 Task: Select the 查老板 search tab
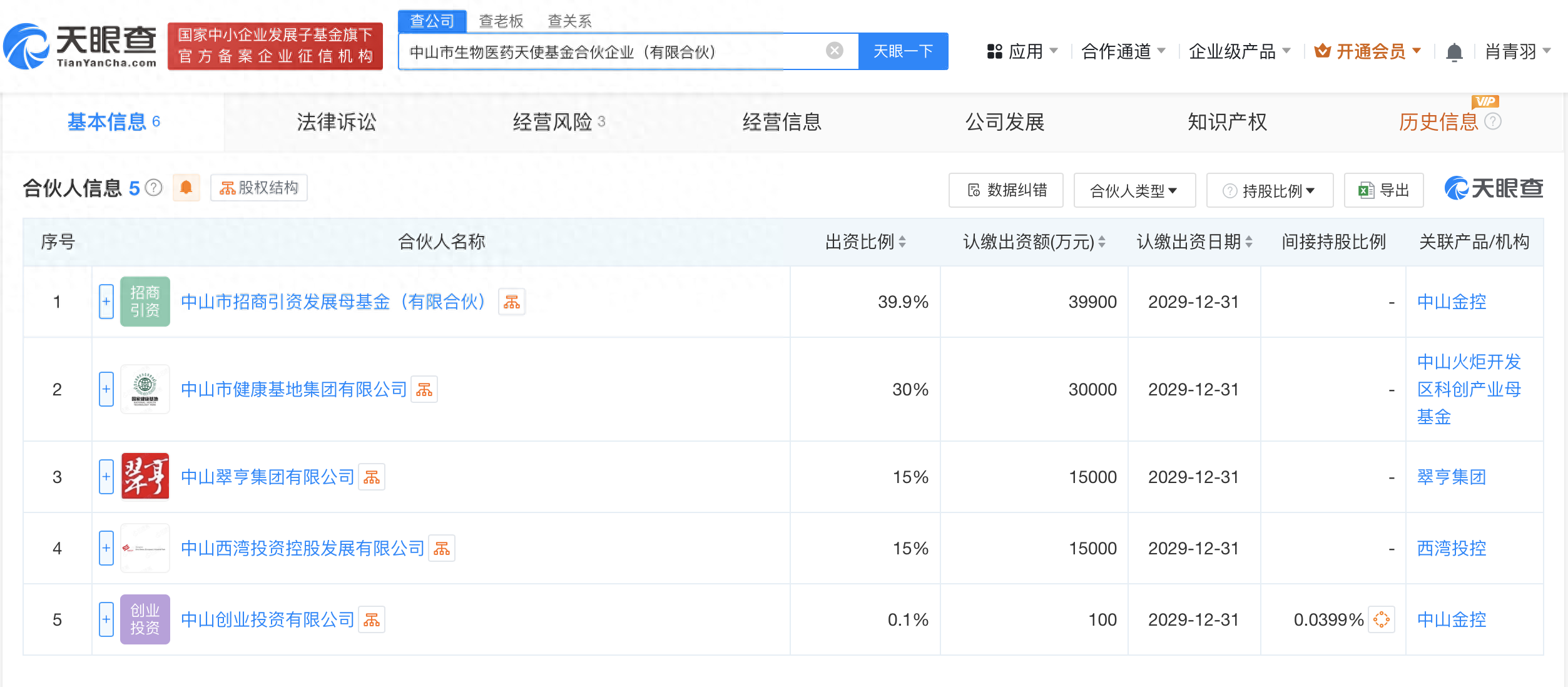(501, 21)
